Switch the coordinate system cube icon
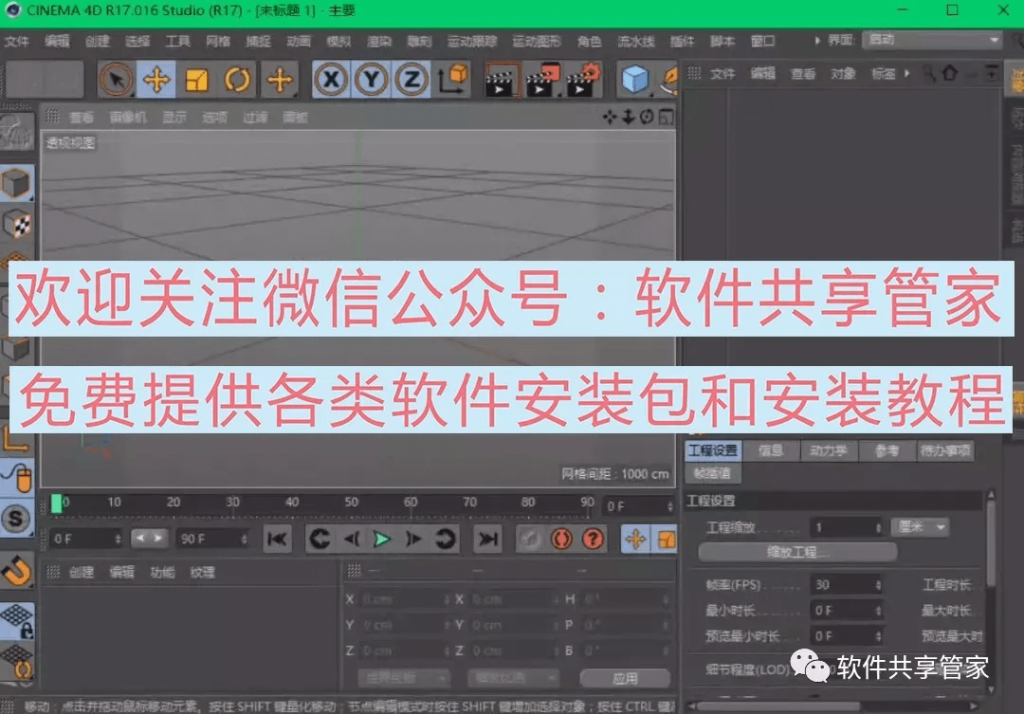1024x714 pixels. click(x=453, y=80)
